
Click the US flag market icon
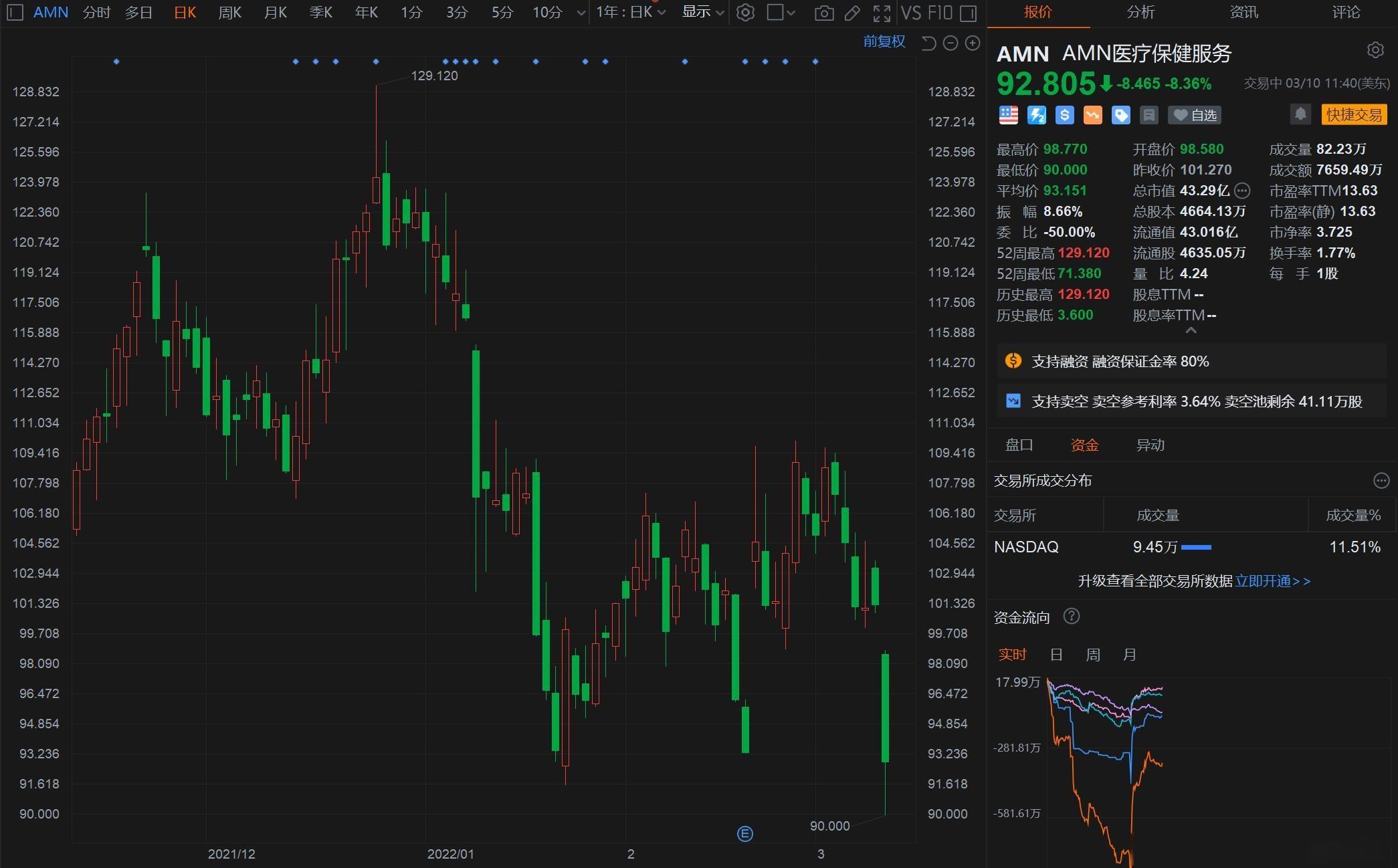tap(1008, 115)
